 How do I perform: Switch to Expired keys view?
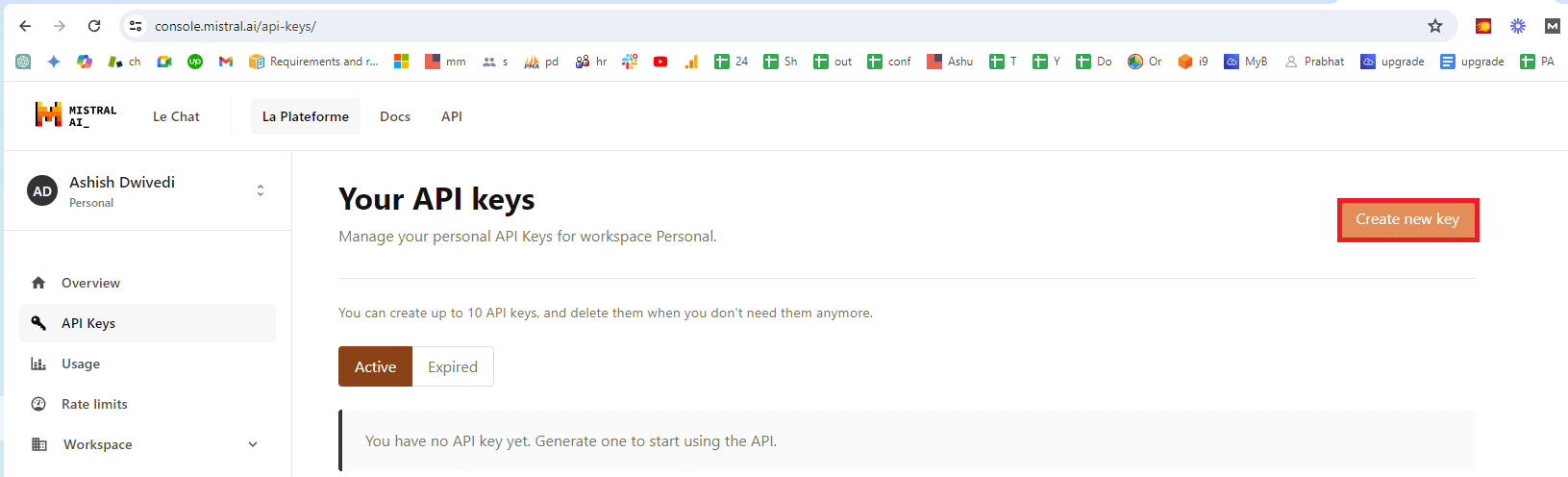(x=453, y=366)
